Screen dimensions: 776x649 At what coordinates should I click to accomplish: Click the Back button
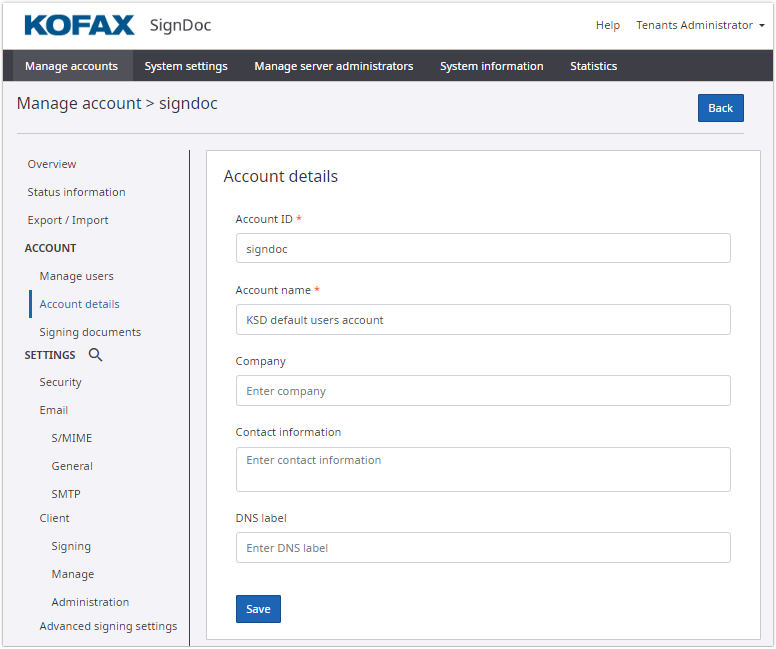pos(720,108)
